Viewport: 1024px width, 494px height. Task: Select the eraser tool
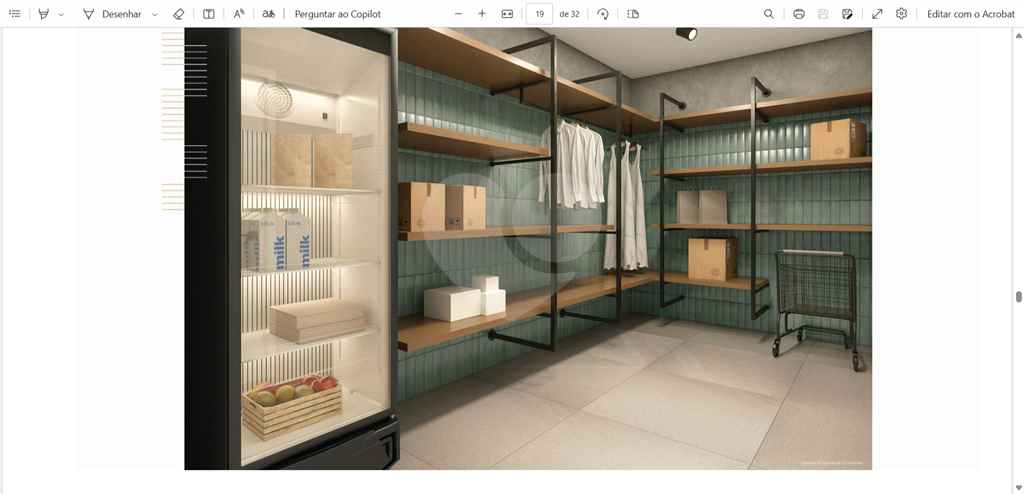(179, 14)
